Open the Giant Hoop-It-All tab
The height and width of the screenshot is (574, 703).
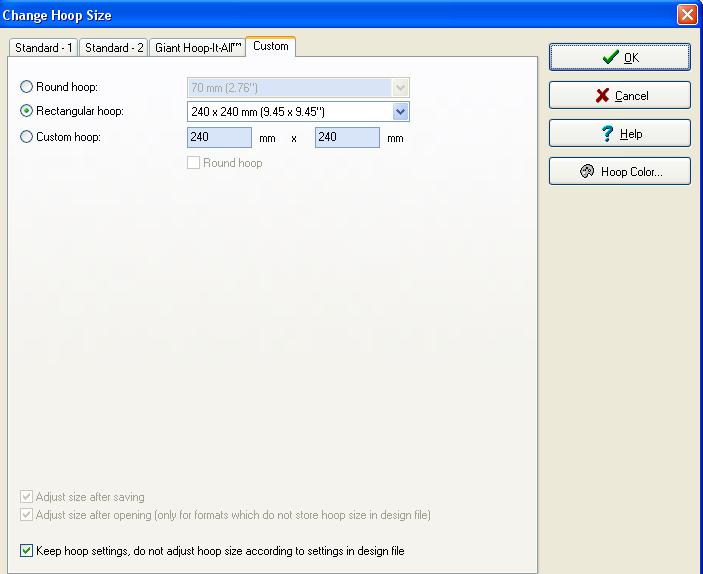pyautogui.click(x=198, y=48)
